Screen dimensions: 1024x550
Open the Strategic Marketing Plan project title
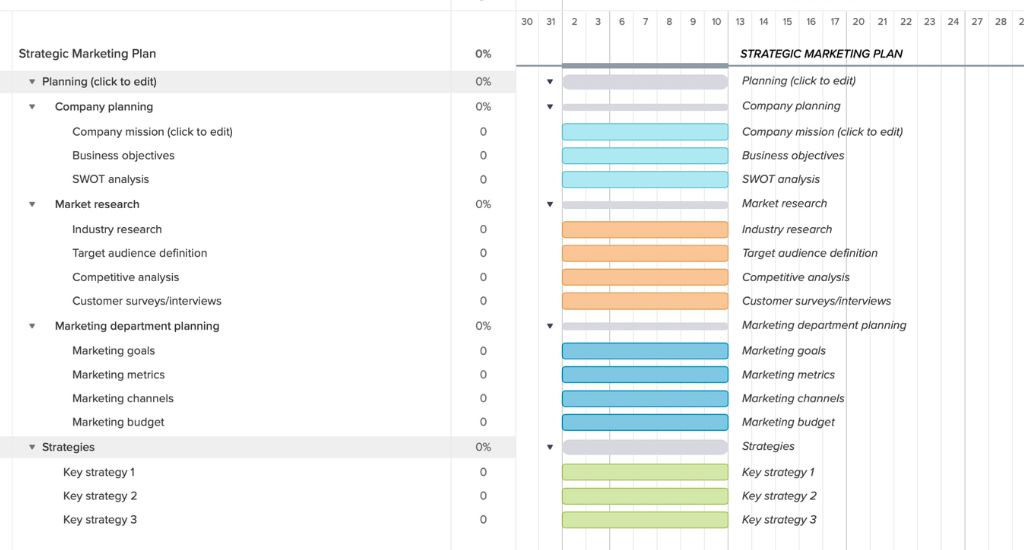[x=87, y=54]
